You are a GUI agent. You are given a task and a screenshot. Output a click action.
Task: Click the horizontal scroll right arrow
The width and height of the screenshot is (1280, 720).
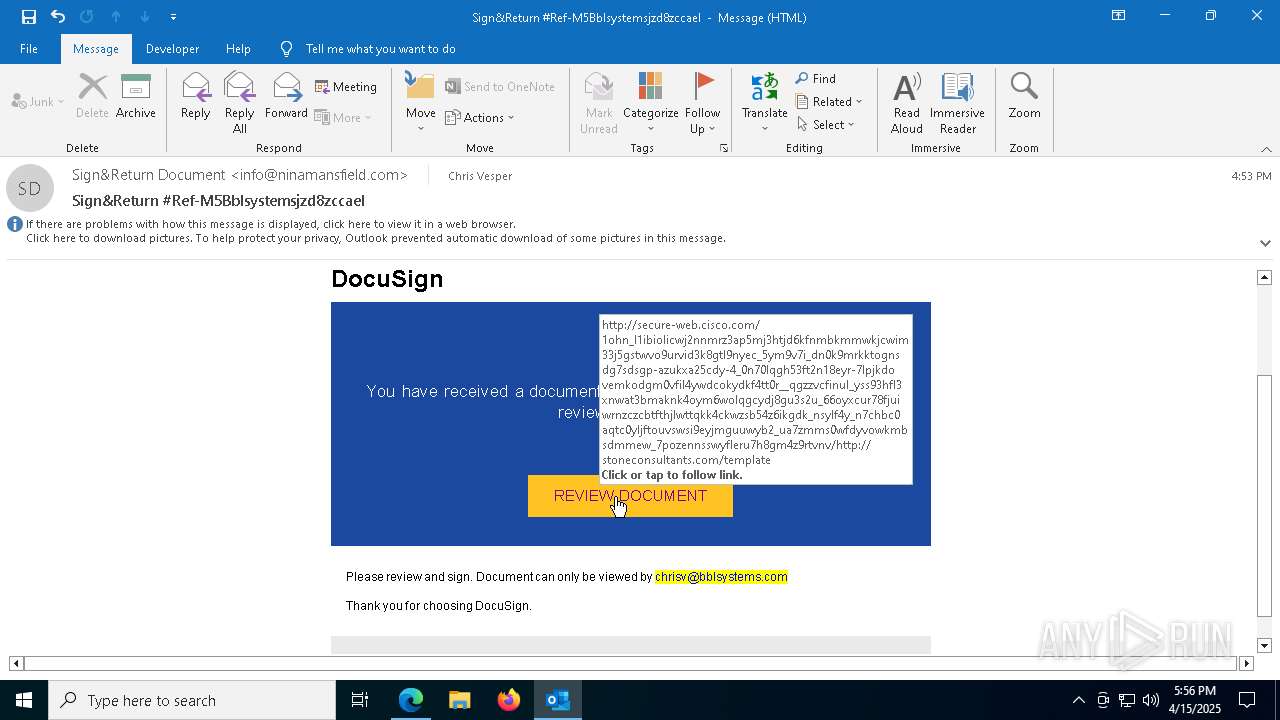(1246, 663)
